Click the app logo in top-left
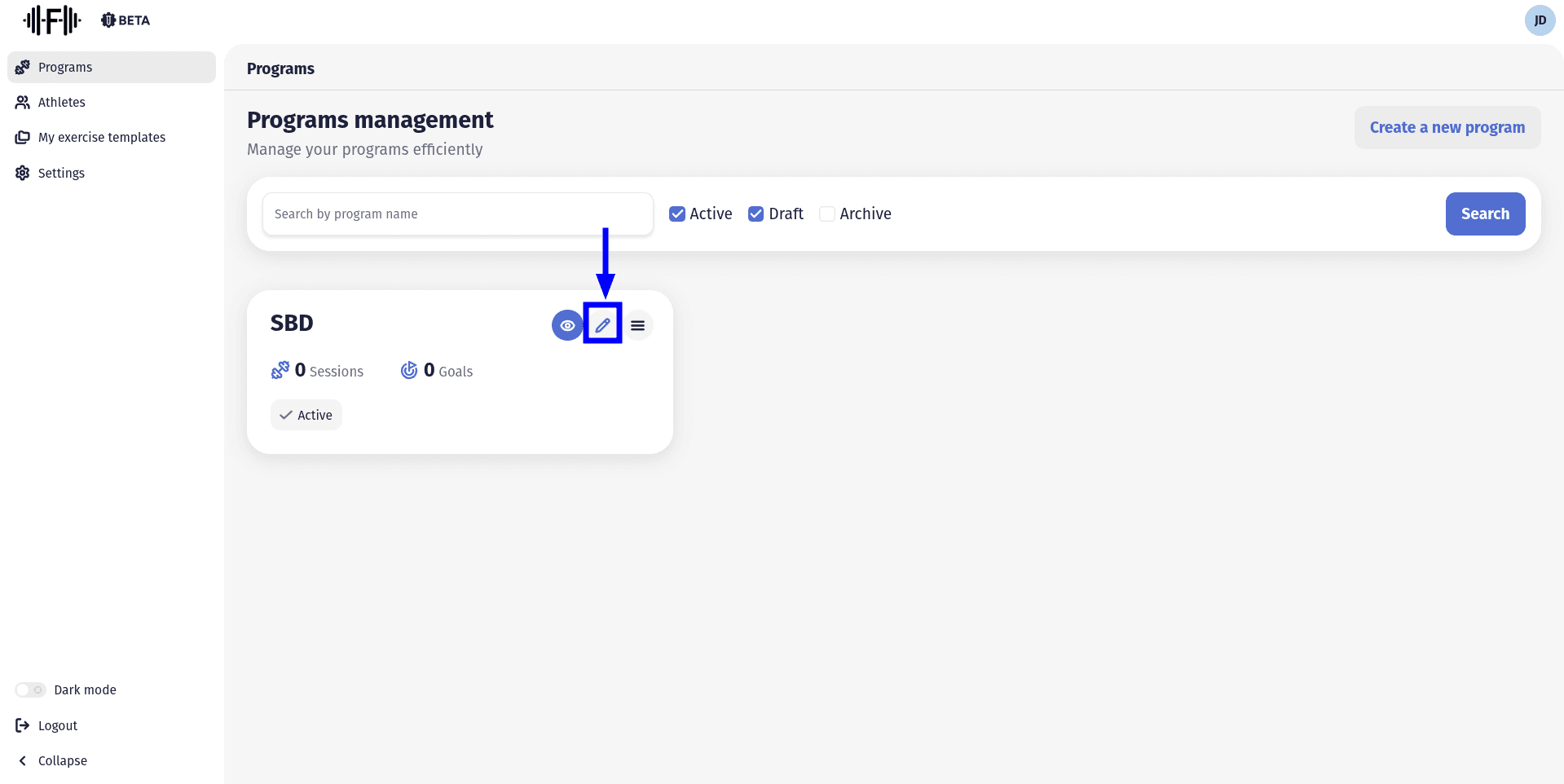 (52, 20)
